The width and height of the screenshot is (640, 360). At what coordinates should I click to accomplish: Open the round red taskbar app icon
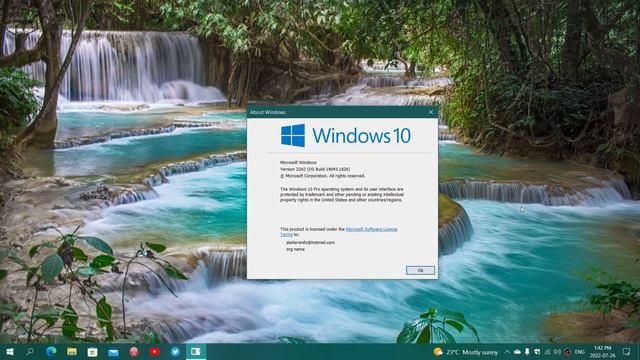(134, 352)
